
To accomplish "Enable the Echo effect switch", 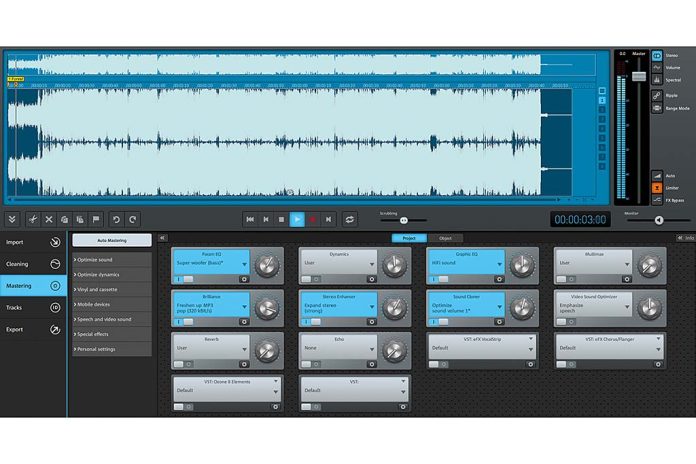I will coord(312,364).
